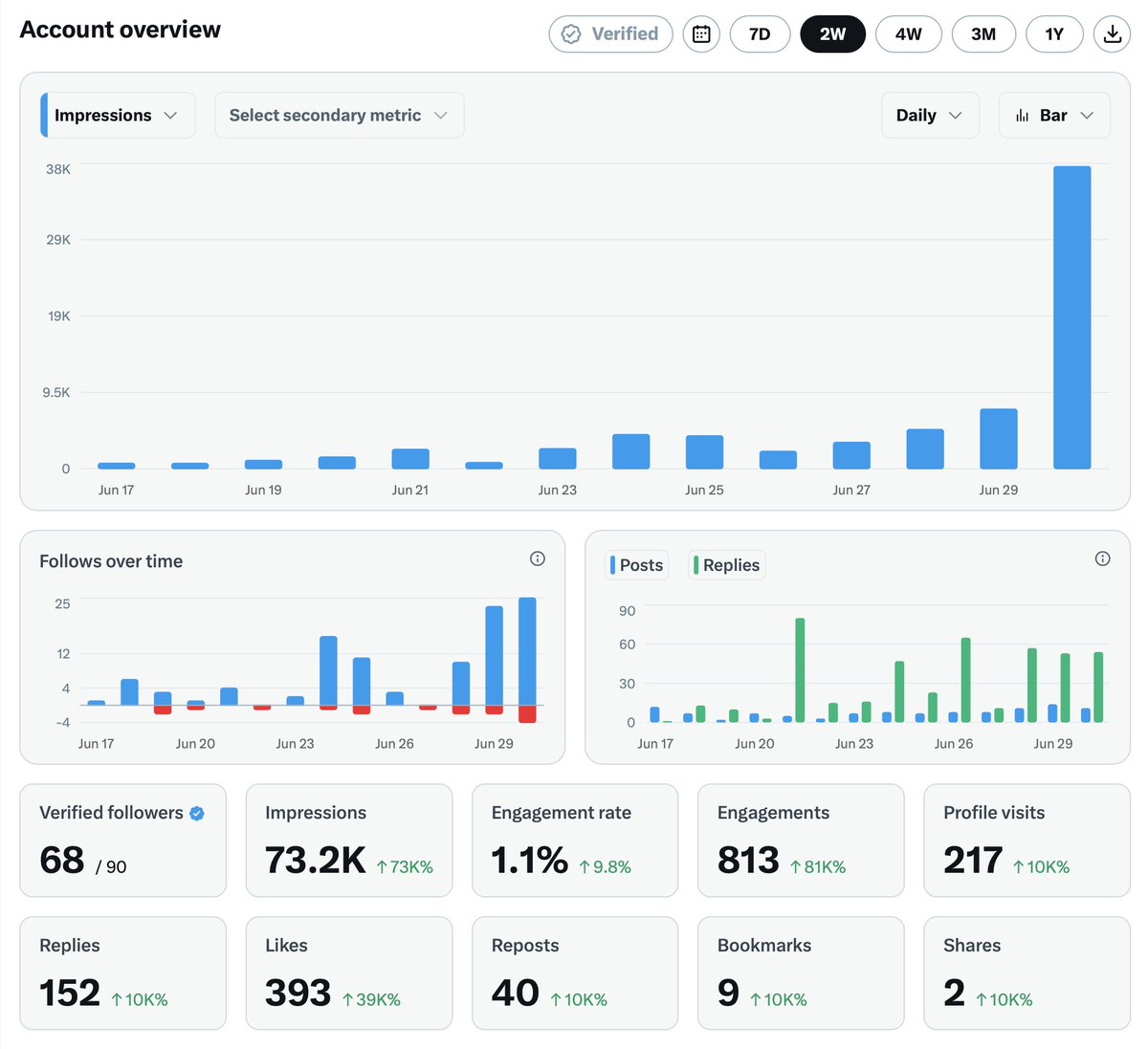Viewport: 1148px width, 1049px height.
Task: Switch to the 1Y time range
Action: (x=1054, y=34)
